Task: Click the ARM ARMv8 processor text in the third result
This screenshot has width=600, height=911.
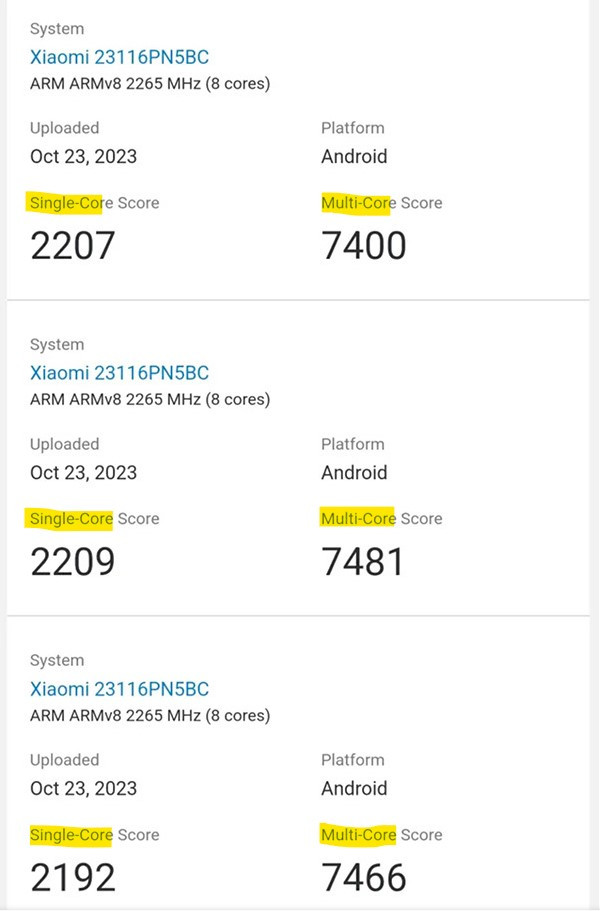Action: (150, 716)
